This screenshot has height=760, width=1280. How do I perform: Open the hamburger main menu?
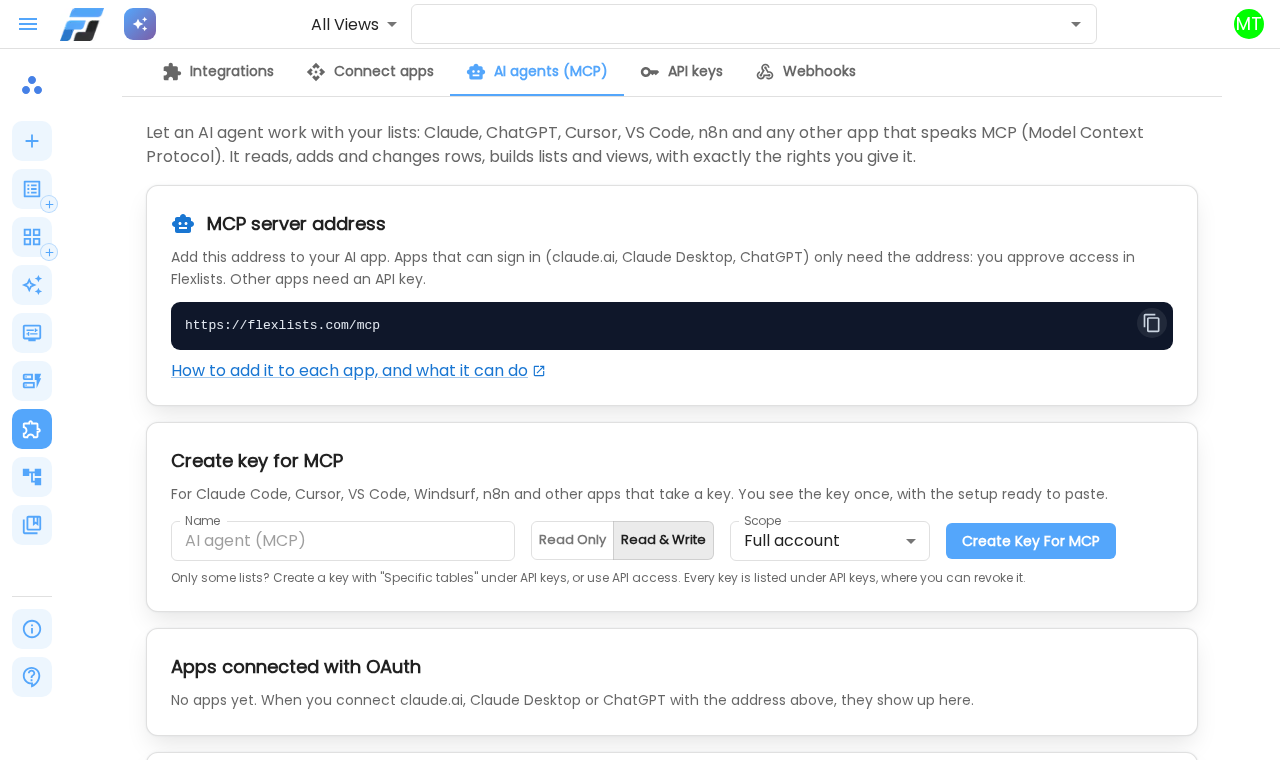pos(28,24)
